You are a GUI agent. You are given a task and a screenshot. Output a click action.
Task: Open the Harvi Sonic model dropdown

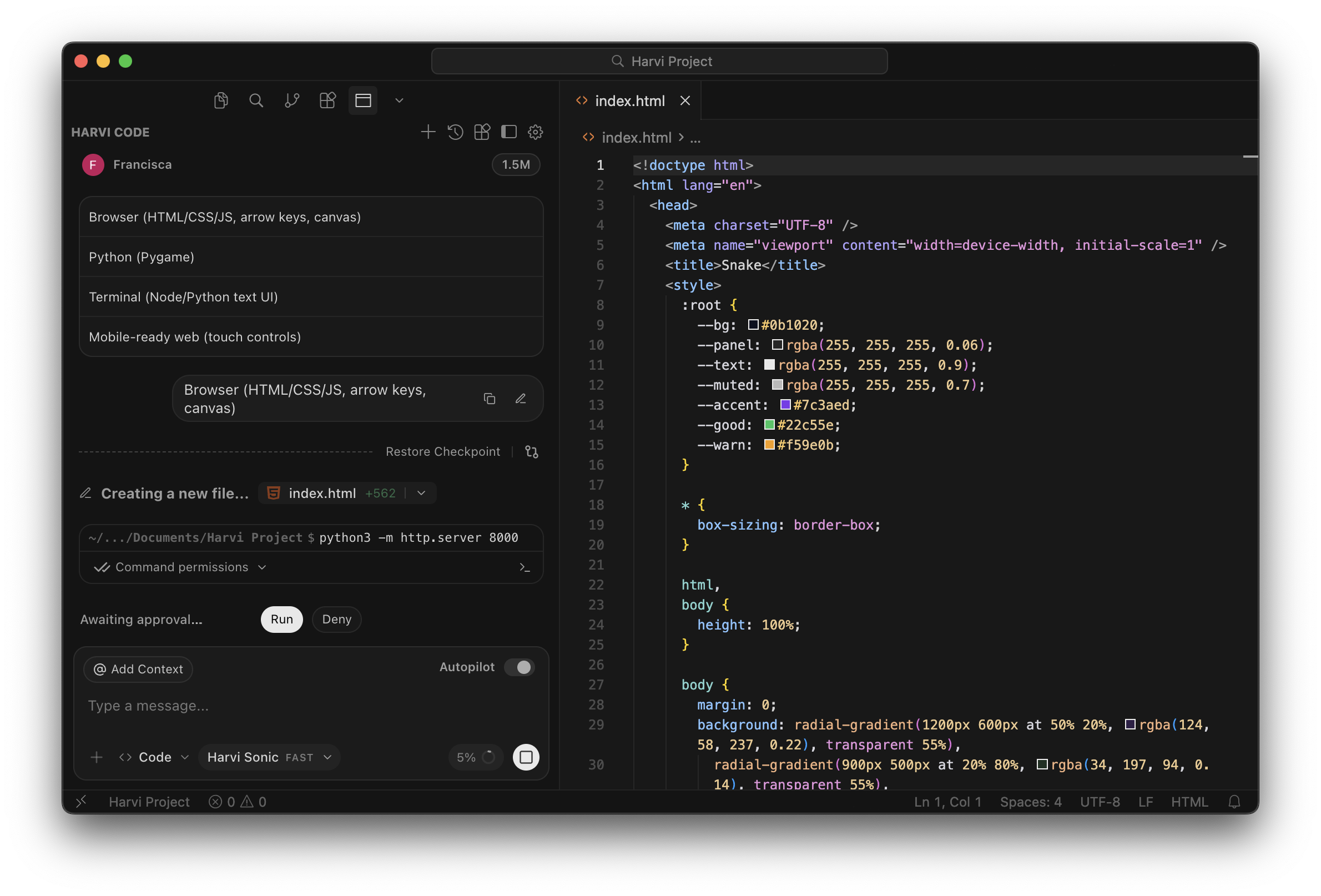point(269,757)
